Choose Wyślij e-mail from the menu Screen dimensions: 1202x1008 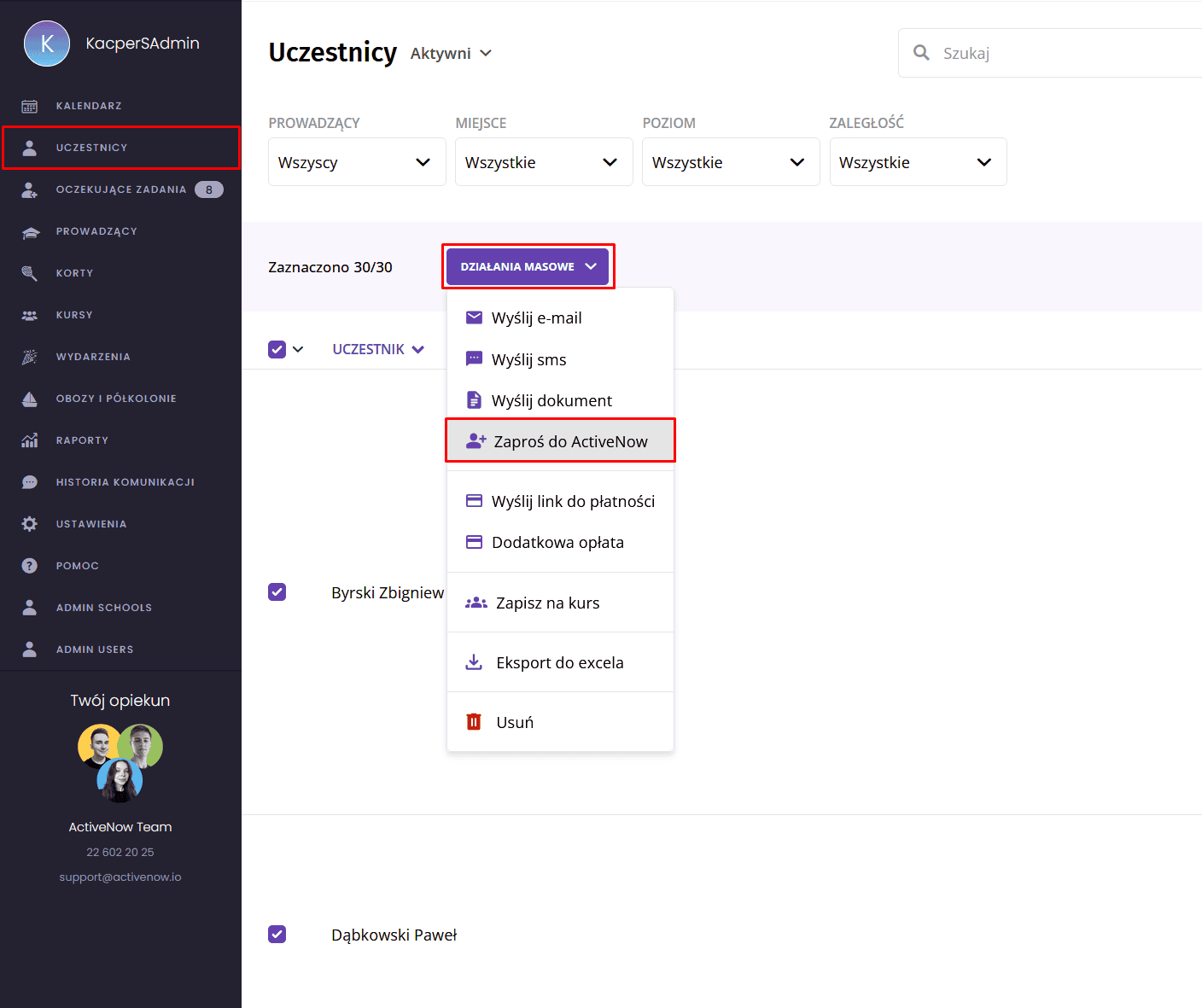coord(560,318)
